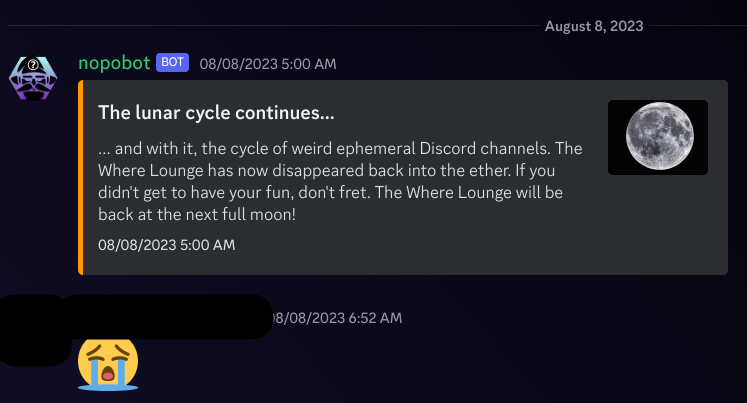This screenshot has width=747, height=403.
Task: Open the full moon thumbnail image
Action: (657, 137)
